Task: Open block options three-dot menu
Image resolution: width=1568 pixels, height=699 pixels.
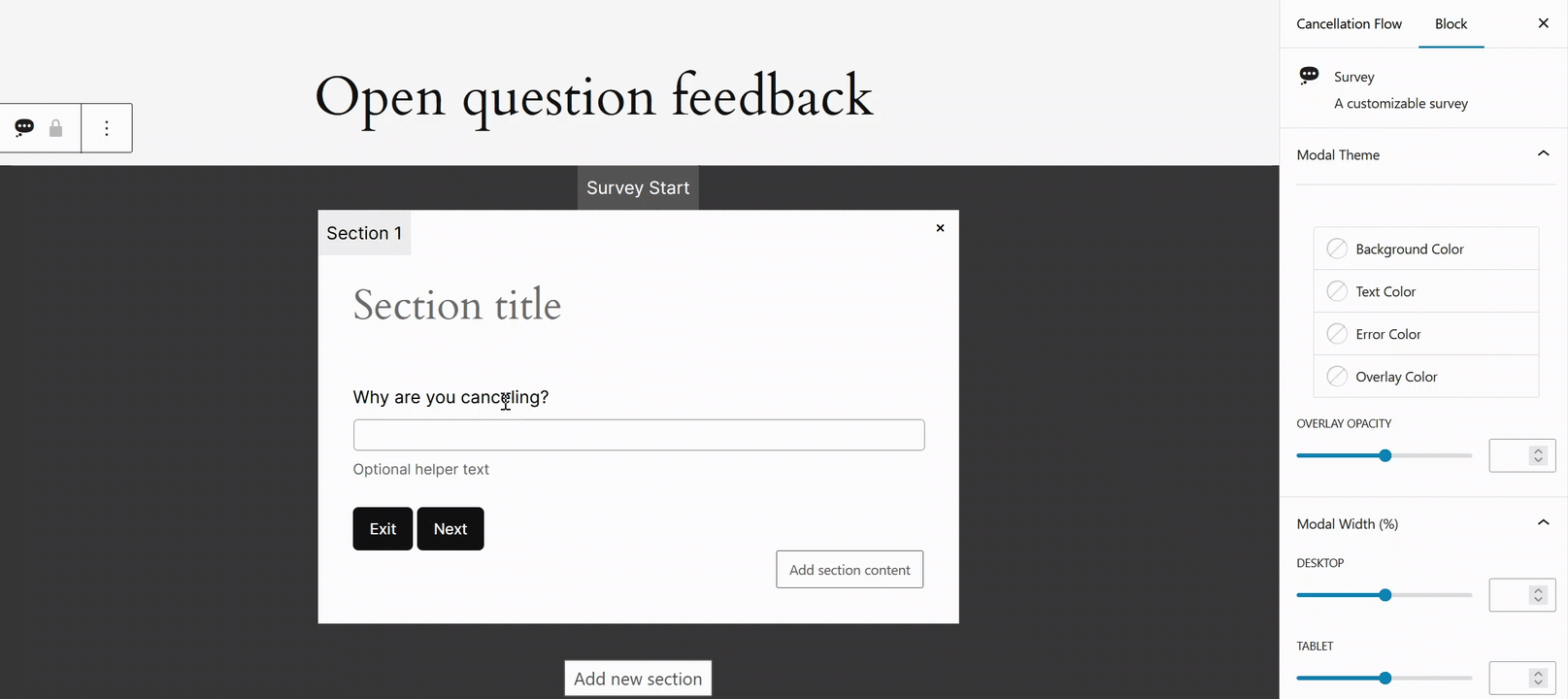Action: (107, 128)
